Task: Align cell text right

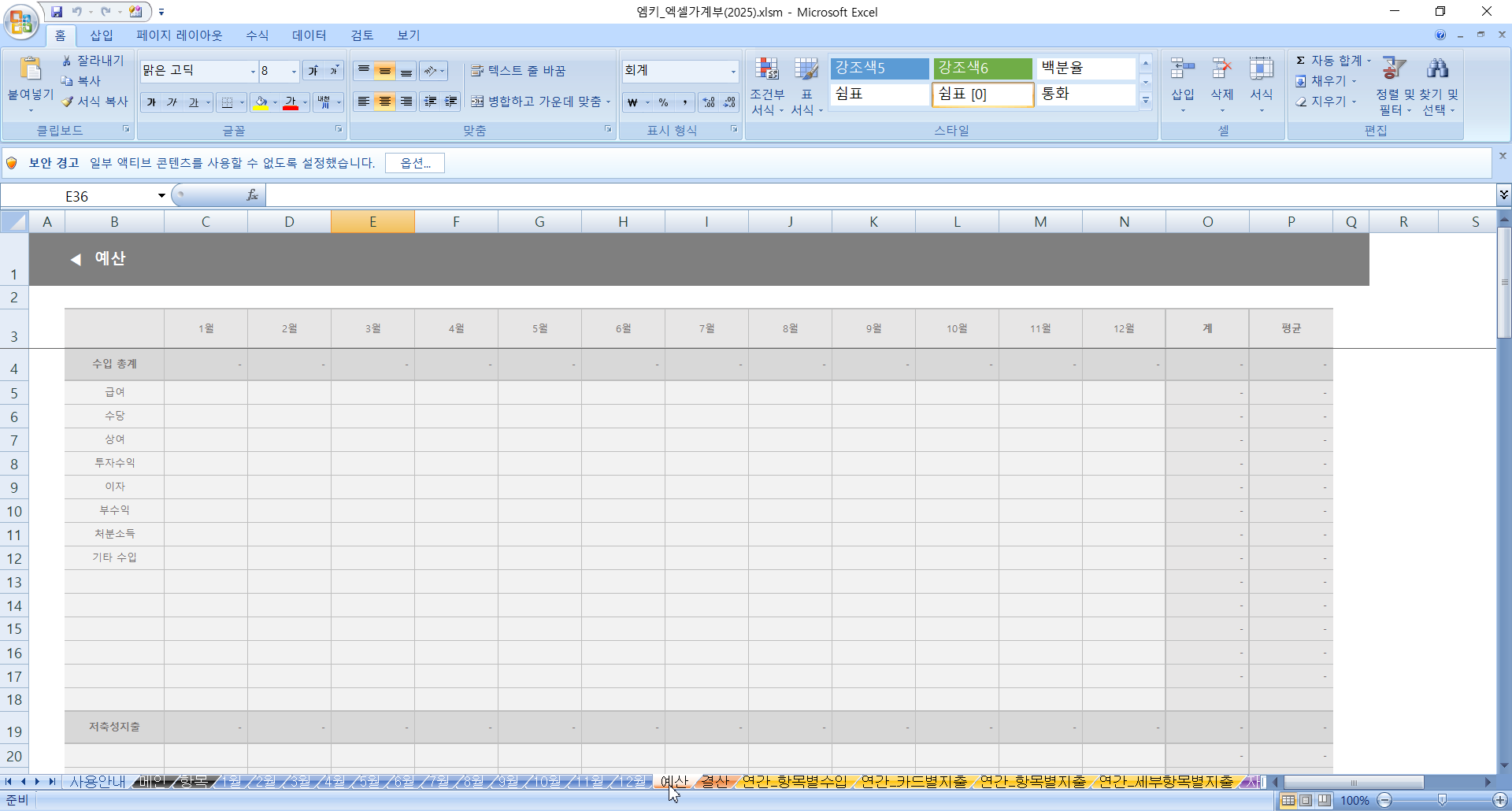Action: pos(406,102)
